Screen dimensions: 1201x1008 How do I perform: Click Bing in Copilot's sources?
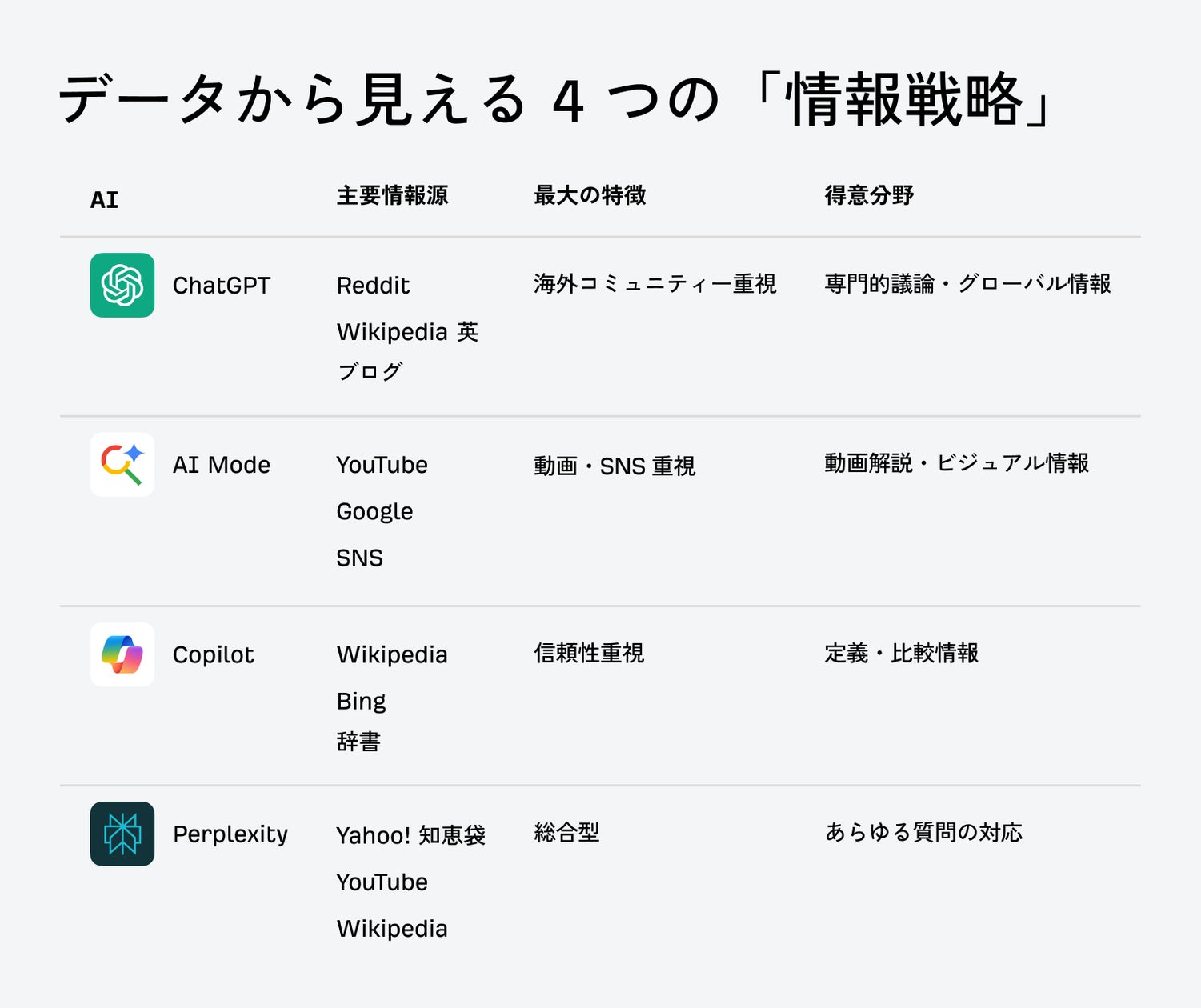pyautogui.click(x=361, y=702)
